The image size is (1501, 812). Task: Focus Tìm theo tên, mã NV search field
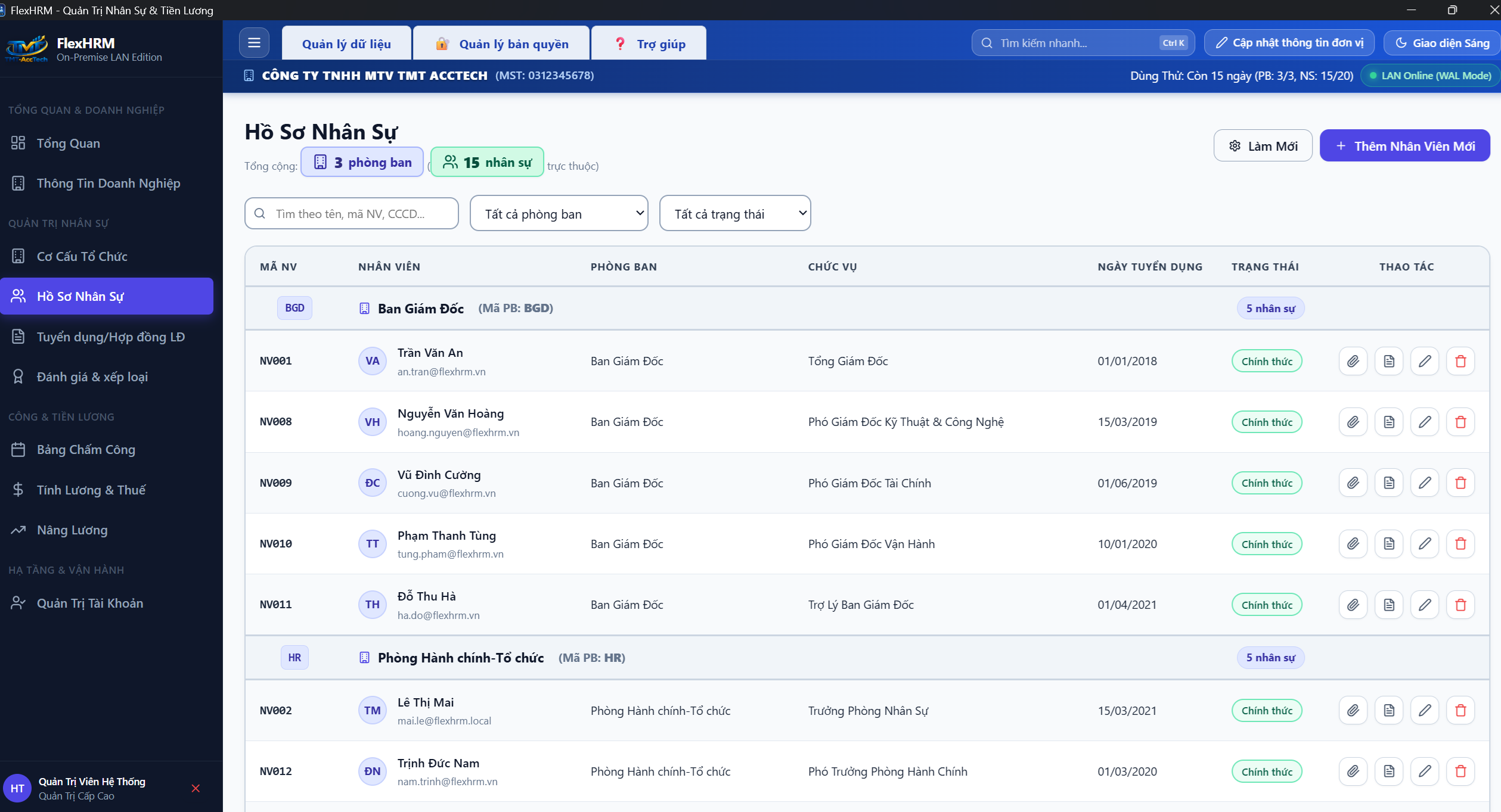[351, 213]
